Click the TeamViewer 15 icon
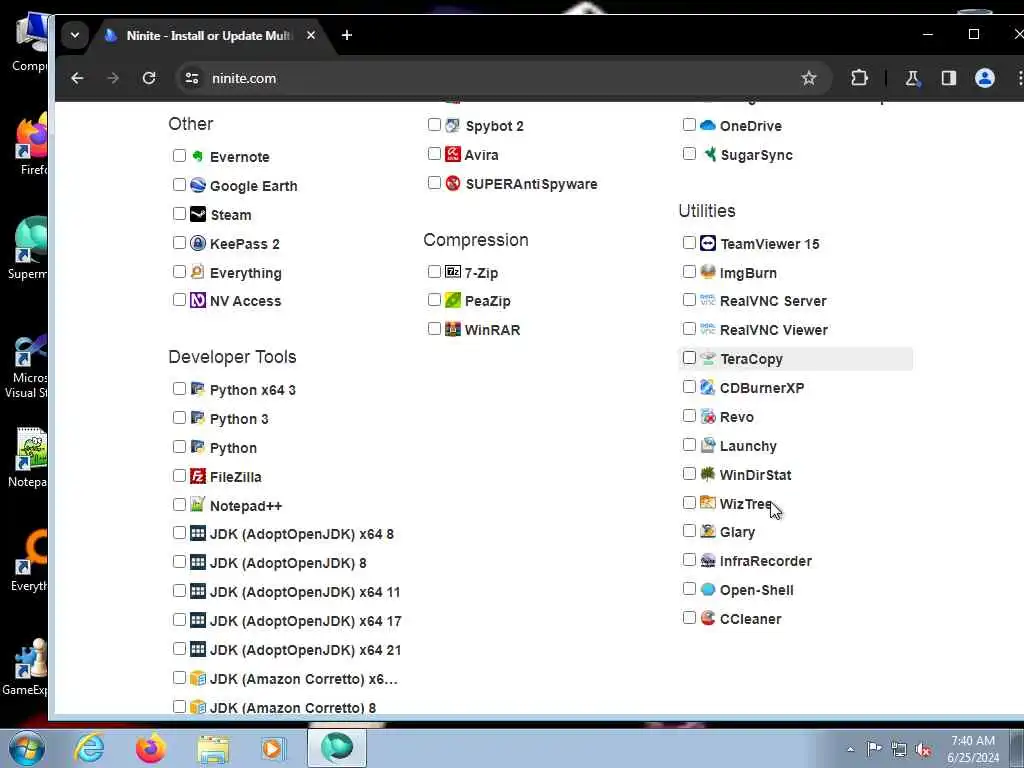 coord(707,243)
